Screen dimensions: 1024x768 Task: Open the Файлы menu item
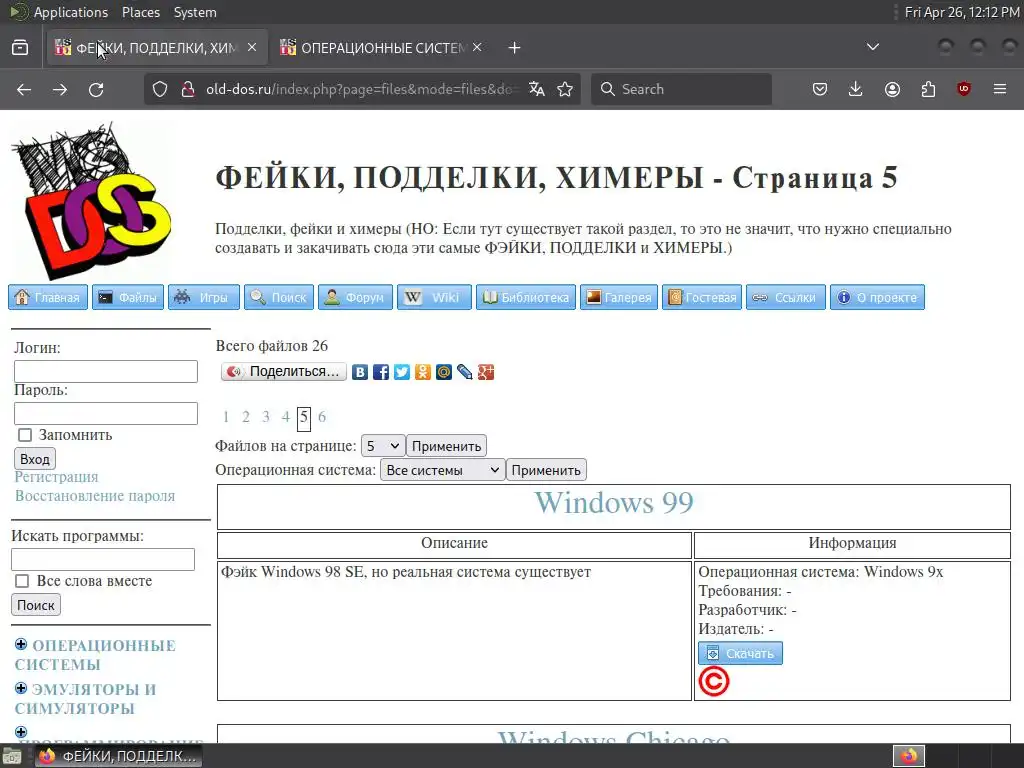coord(128,297)
